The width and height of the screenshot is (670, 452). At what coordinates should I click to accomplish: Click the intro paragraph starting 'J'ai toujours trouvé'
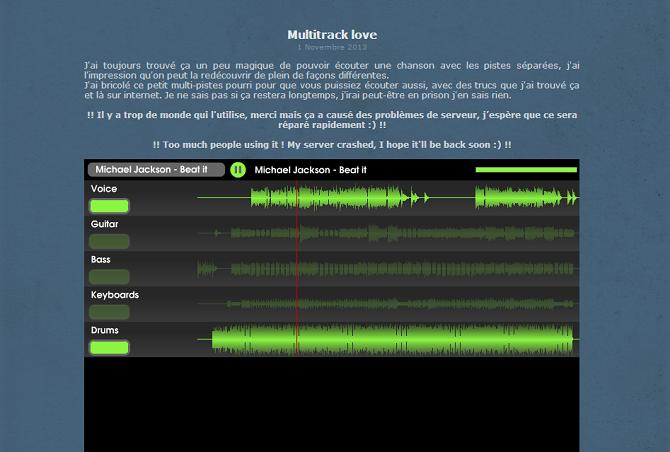(x=332, y=80)
